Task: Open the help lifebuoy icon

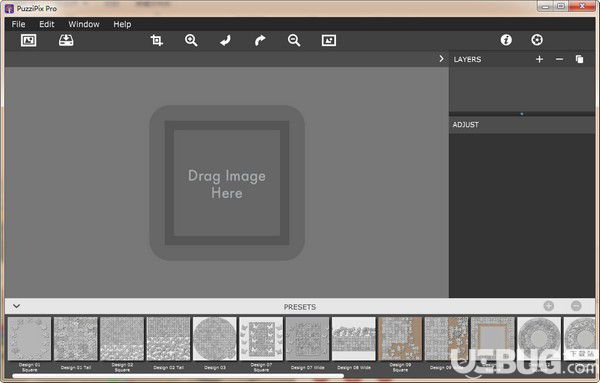Action: pos(537,40)
